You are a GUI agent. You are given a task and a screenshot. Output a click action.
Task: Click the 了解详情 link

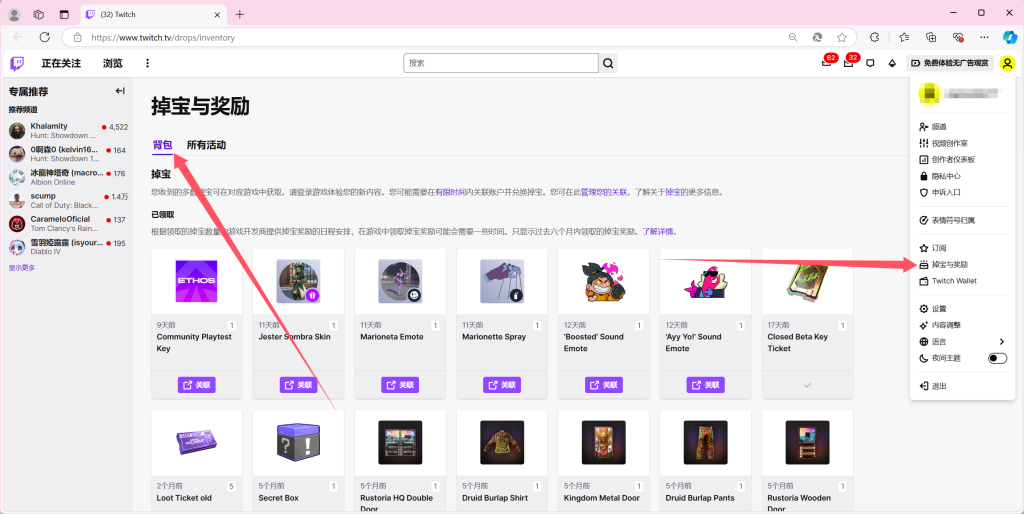[x=658, y=231]
